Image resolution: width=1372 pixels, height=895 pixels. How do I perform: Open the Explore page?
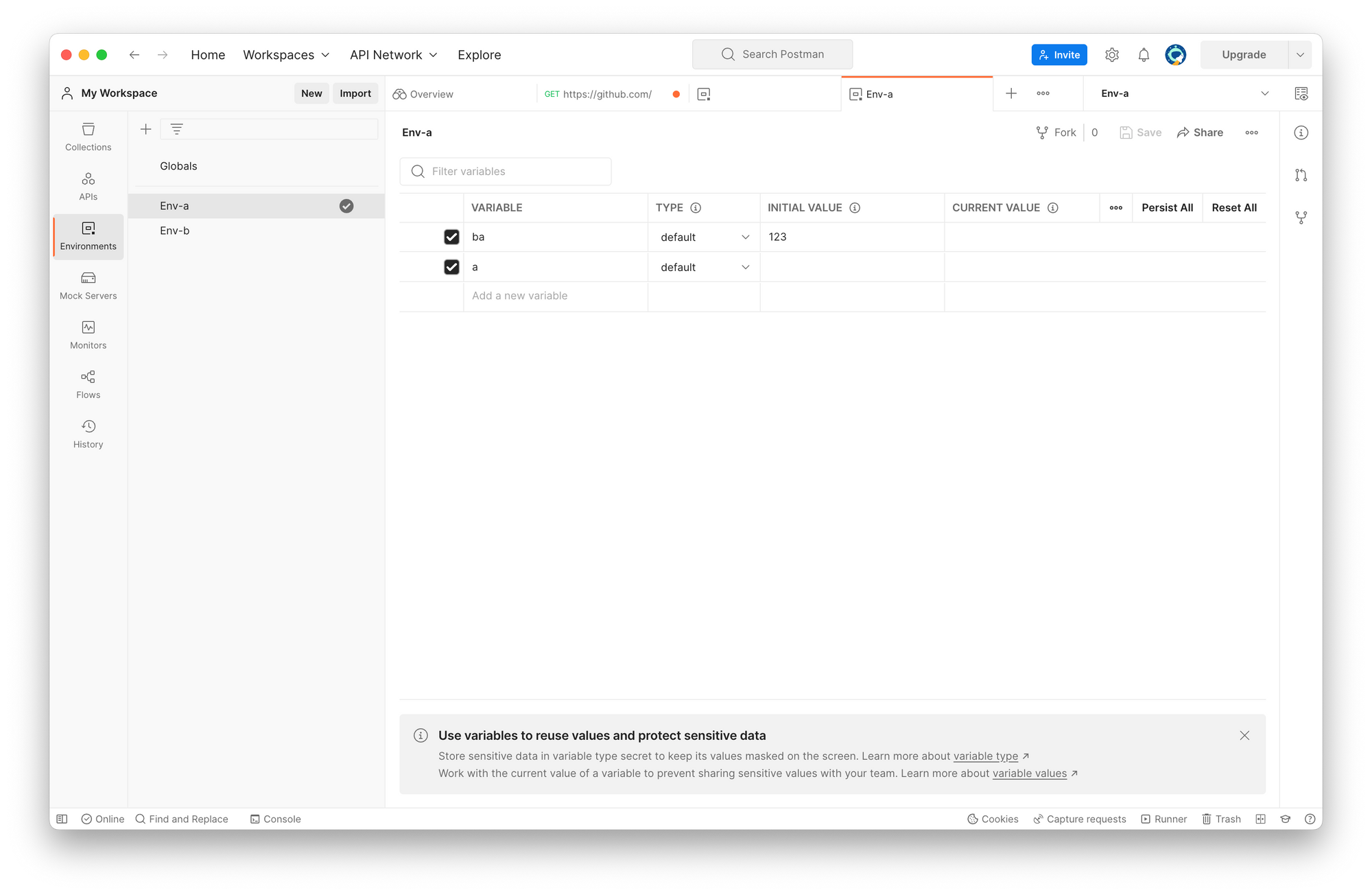point(479,54)
